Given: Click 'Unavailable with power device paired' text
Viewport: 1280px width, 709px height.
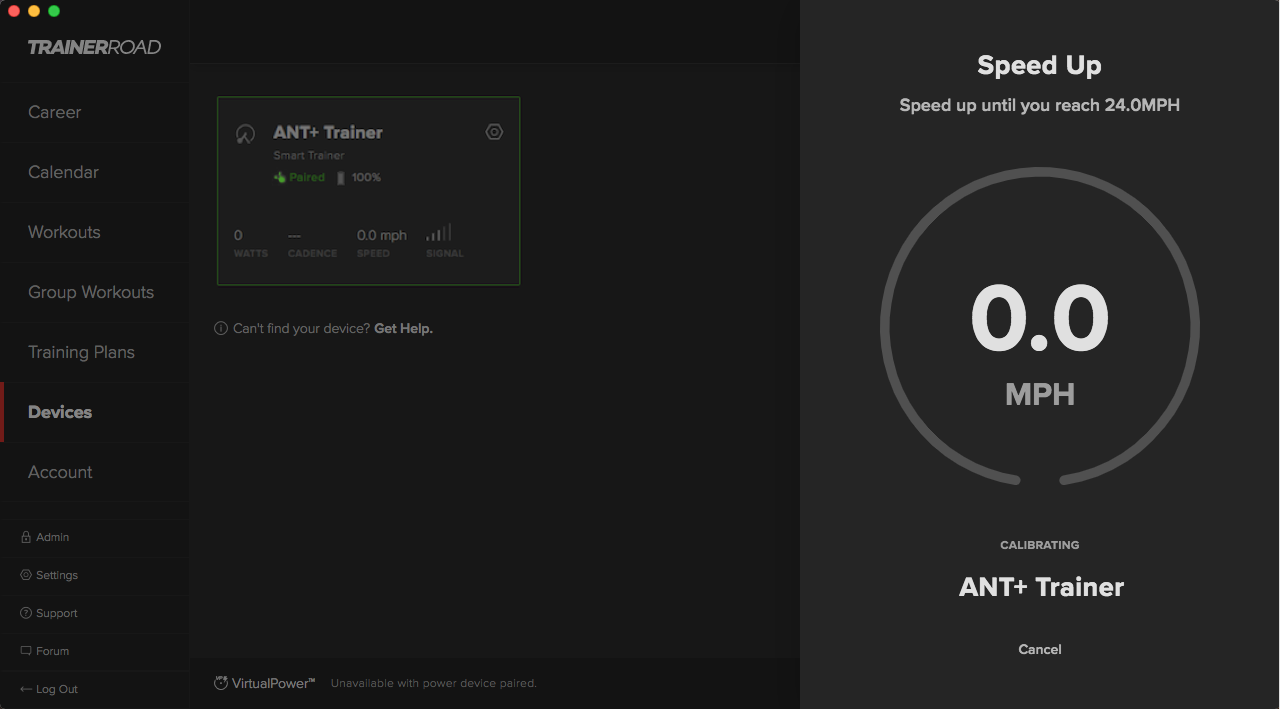Looking at the screenshot, I should [434, 684].
